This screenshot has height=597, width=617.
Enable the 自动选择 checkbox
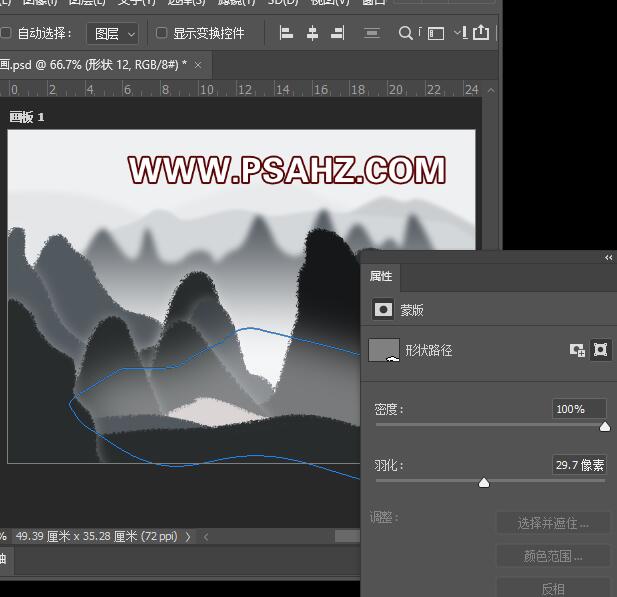tap(5, 33)
